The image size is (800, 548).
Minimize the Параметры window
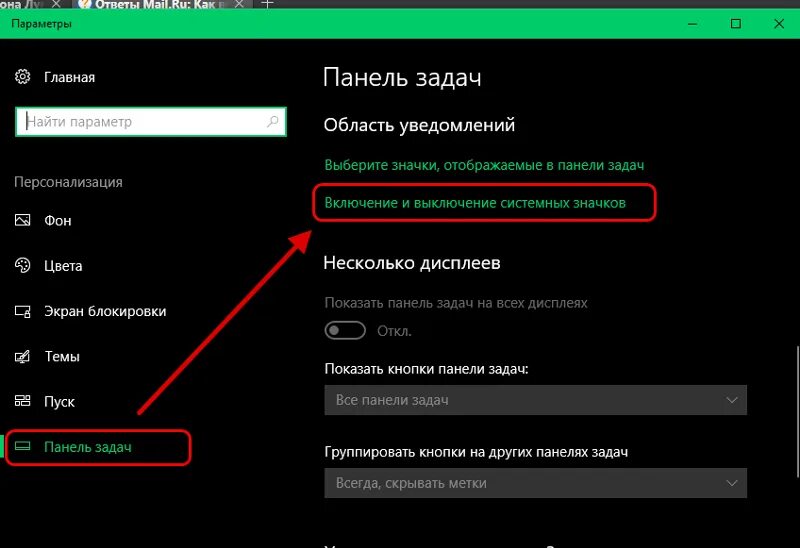692,23
